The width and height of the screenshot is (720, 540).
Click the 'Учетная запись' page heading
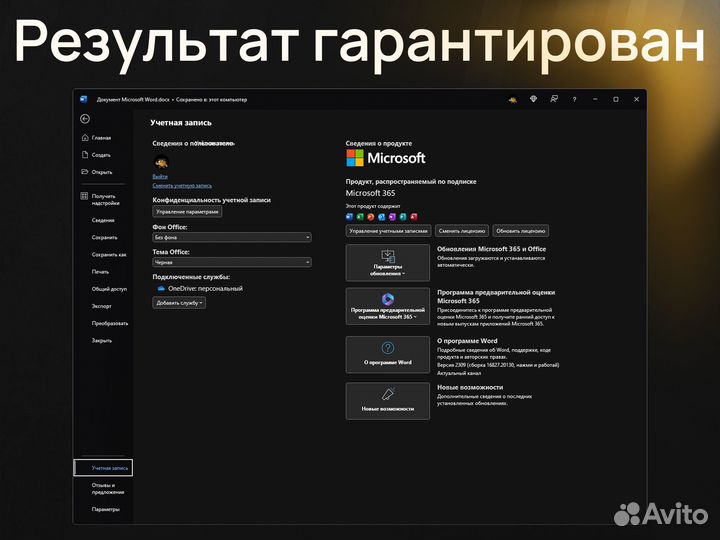181,123
